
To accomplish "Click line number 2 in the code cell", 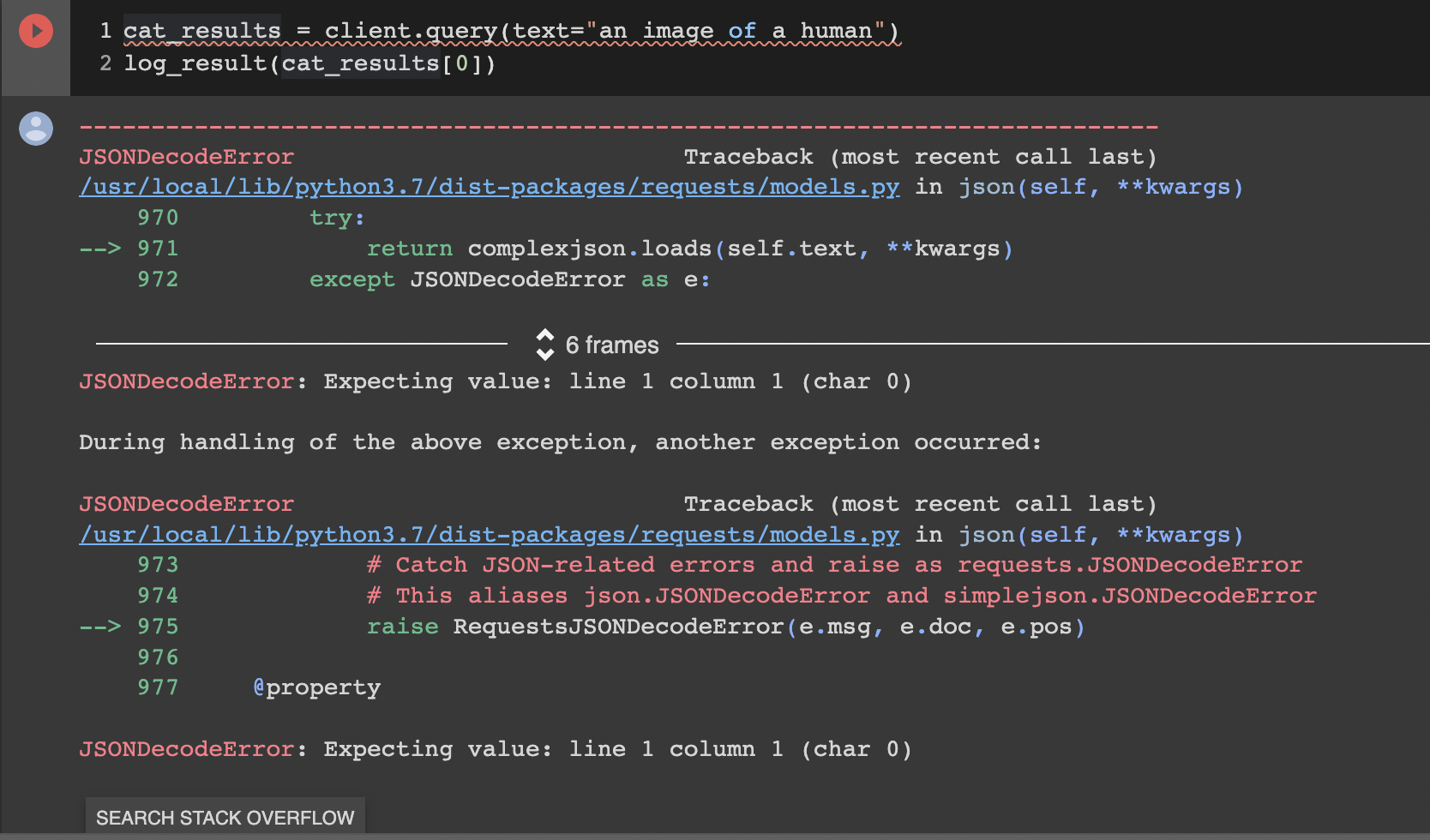I will (x=106, y=63).
